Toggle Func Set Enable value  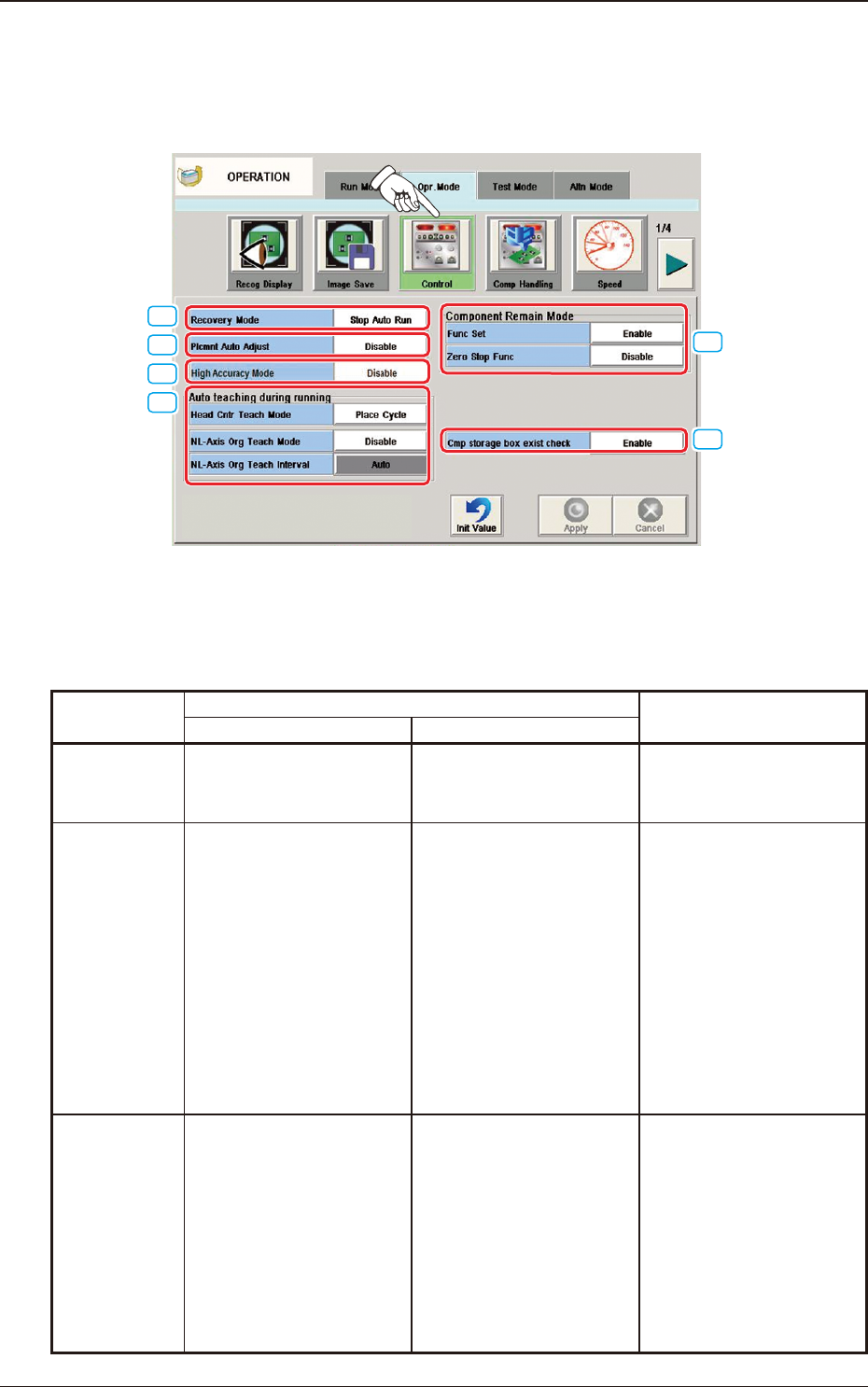[637, 333]
